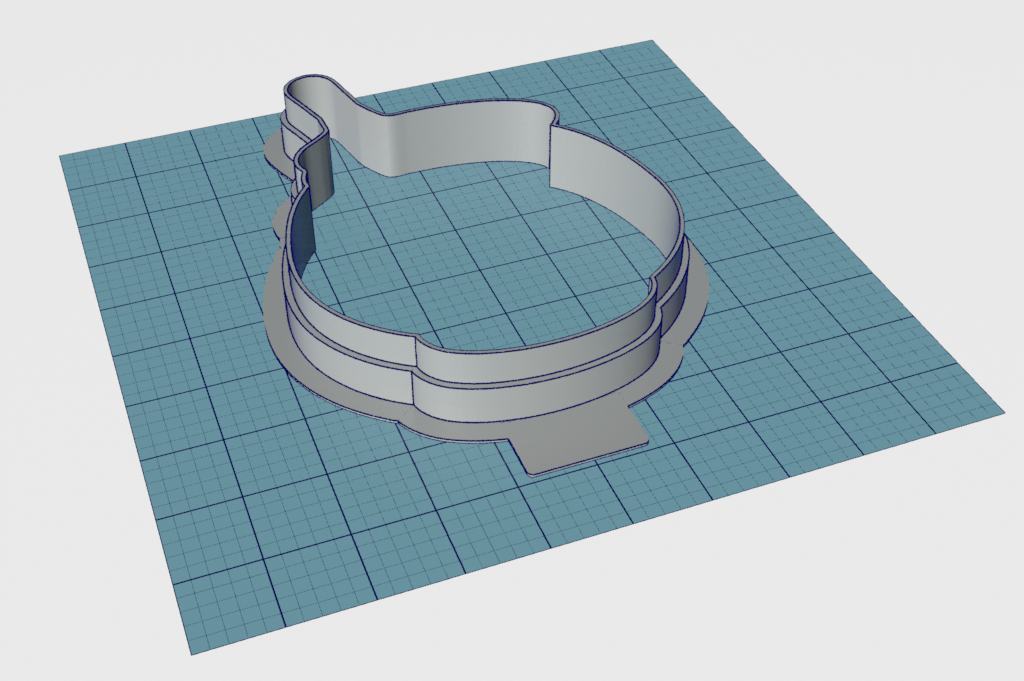Select the S-curved wall section at the top
Image resolution: width=1024 pixels, height=681 pixels.
(380, 130)
